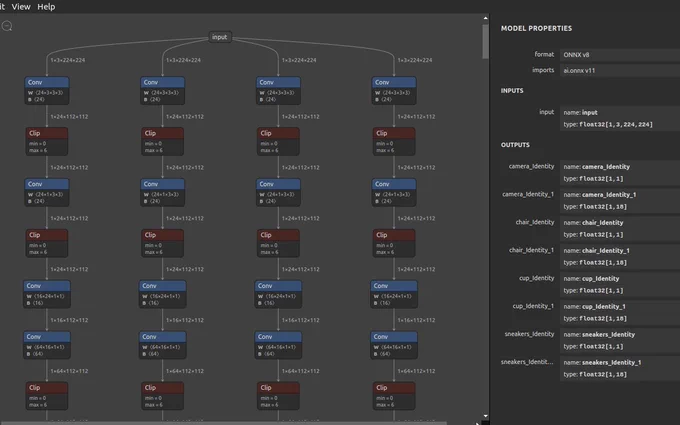This screenshot has width=680, height=425.
Task: Open the partially visible Edit menu
Action: pos(2,7)
